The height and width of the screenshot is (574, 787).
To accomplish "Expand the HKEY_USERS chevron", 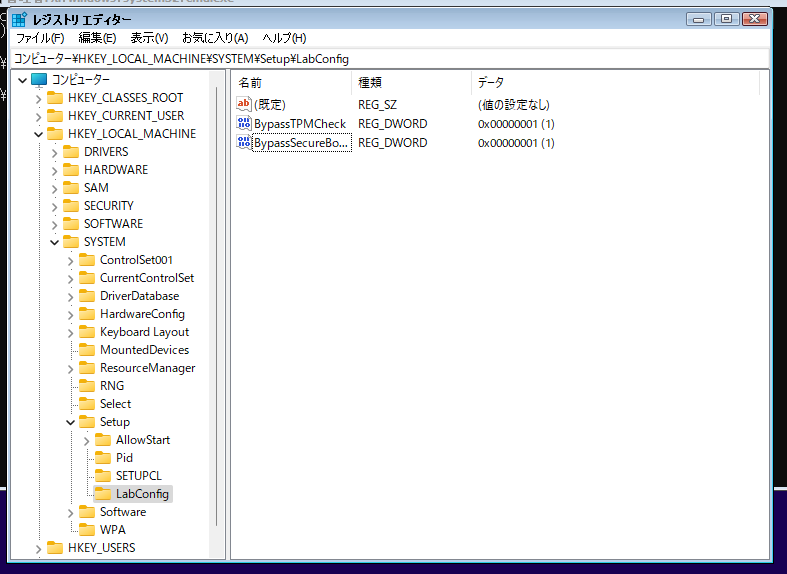I will pyautogui.click(x=39, y=549).
